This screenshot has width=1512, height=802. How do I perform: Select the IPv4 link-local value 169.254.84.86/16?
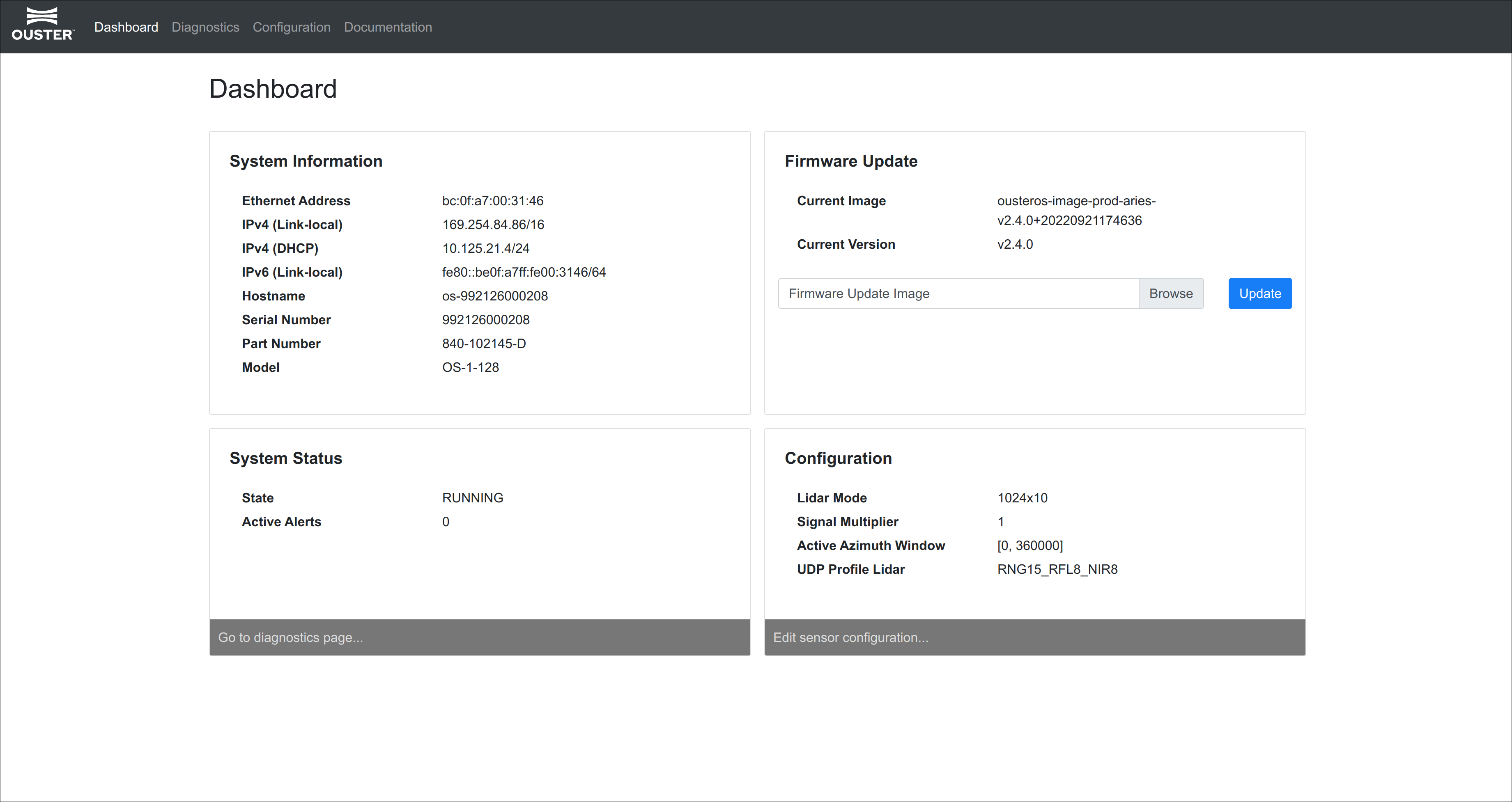pyautogui.click(x=493, y=225)
